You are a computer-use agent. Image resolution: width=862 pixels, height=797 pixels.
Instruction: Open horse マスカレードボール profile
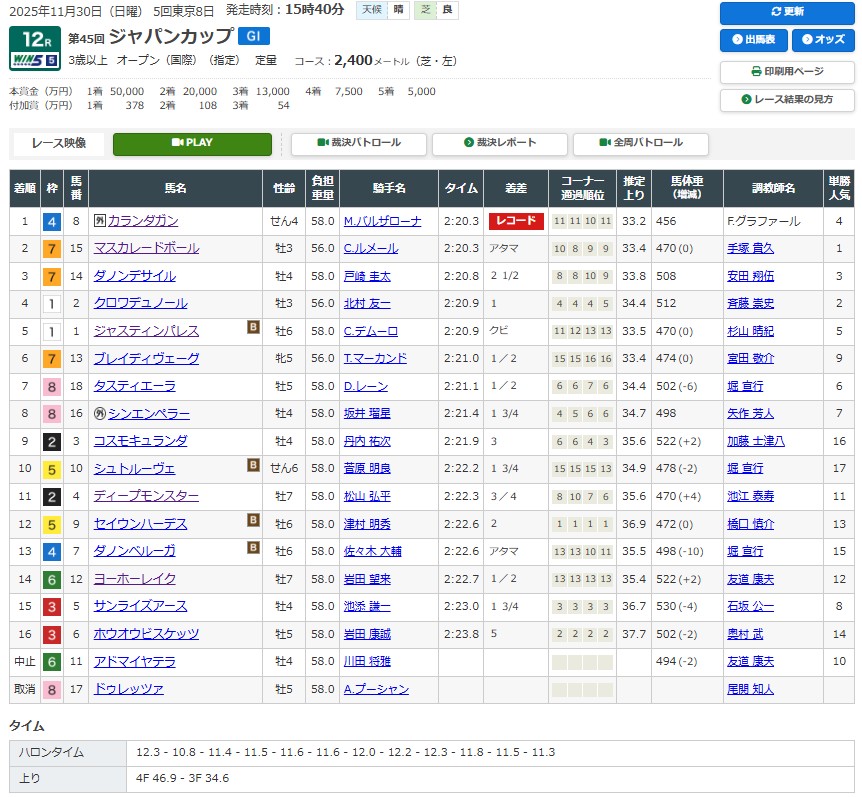(x=146, y=248)
